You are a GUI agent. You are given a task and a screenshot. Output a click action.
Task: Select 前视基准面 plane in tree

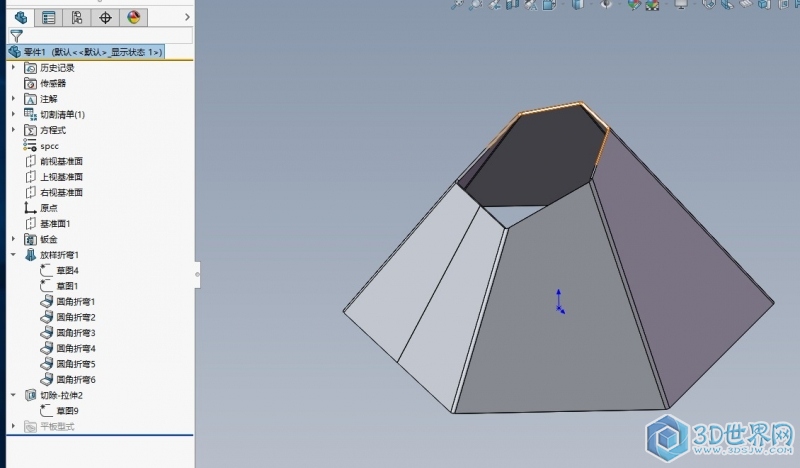[x=60, y=161]
